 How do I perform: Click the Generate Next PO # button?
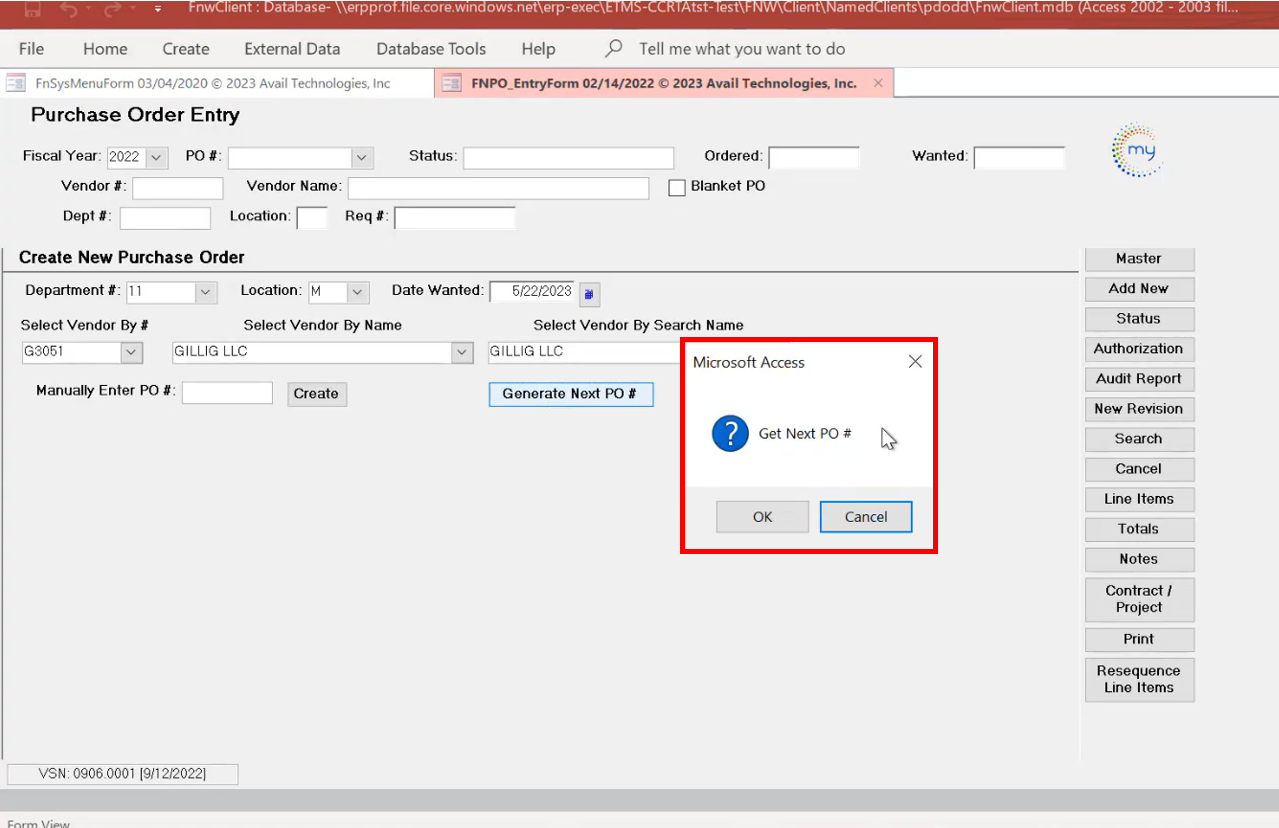point(570,394)
